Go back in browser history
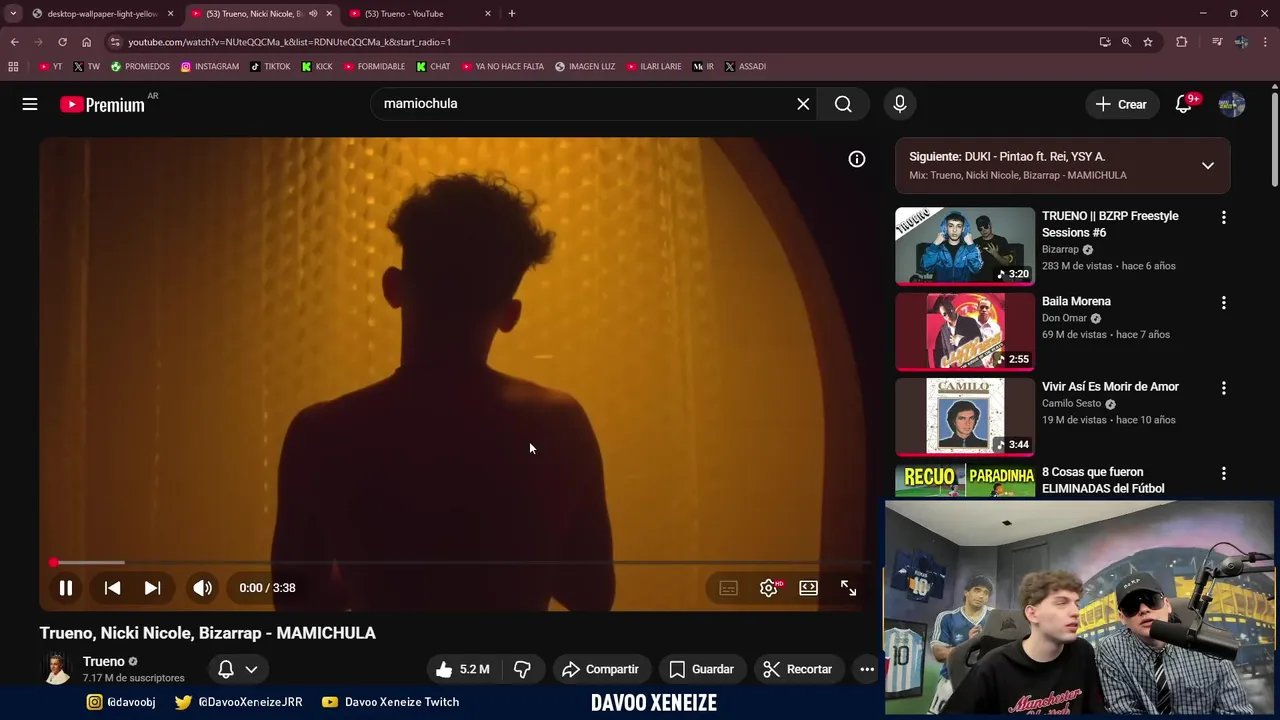The height and width of the screenshot is (720, 1280). 14,42
